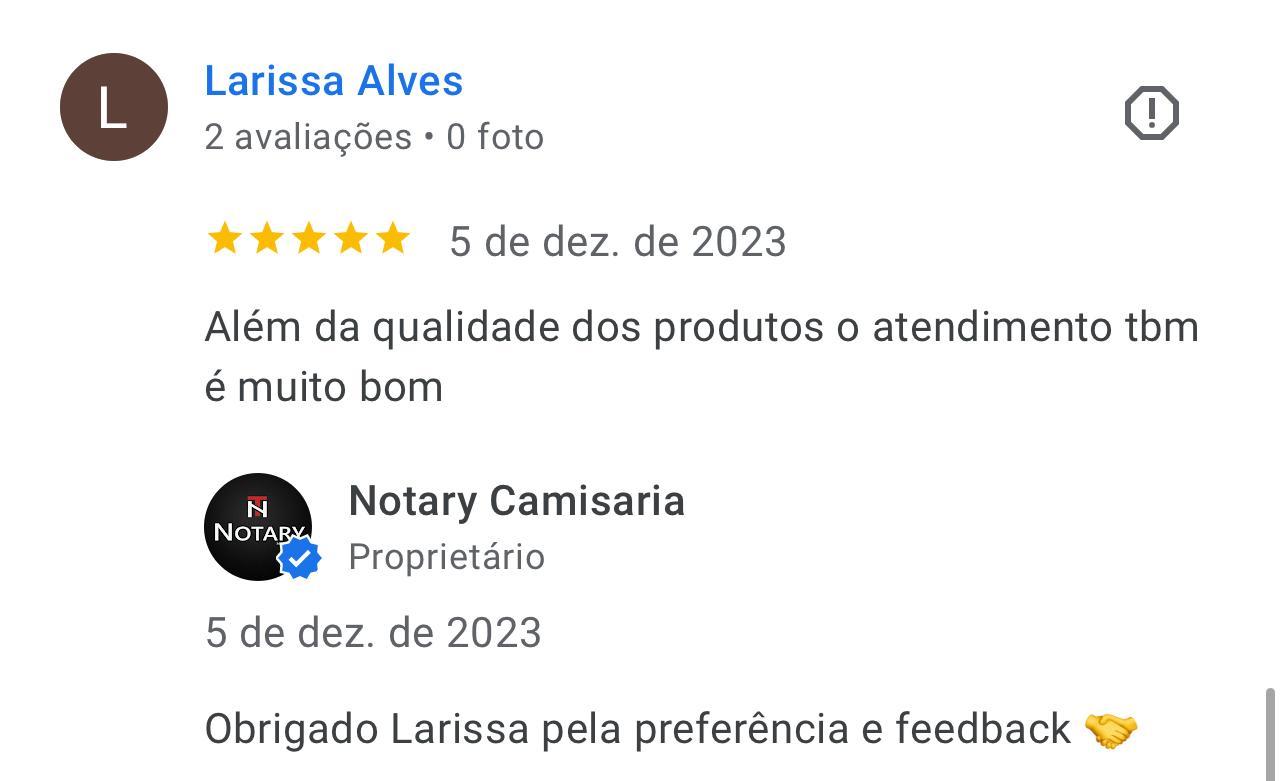Click the blue verified badge icon
1284x781 pixels.
pos(299,559)
